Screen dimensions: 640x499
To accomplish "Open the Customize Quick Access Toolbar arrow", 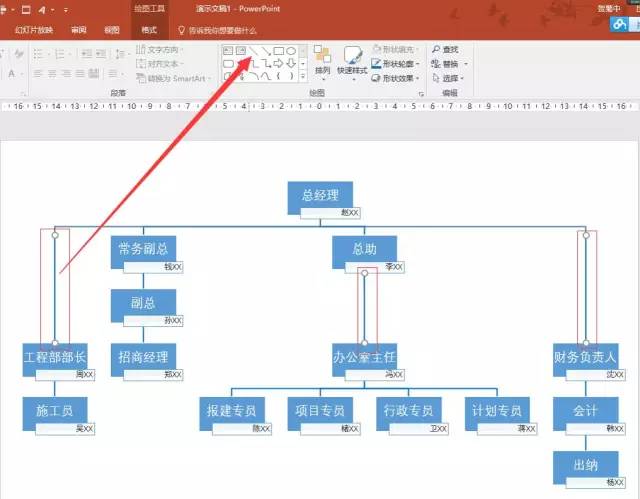I will pyautogui.click(x=66, y=10).
